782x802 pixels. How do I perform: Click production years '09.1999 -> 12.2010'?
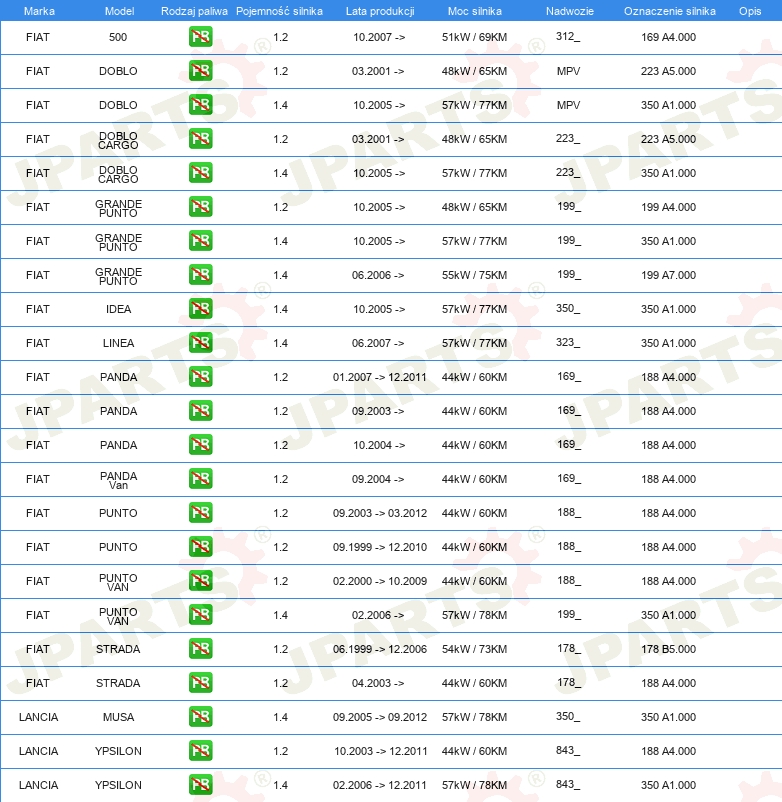click(379, 547)
